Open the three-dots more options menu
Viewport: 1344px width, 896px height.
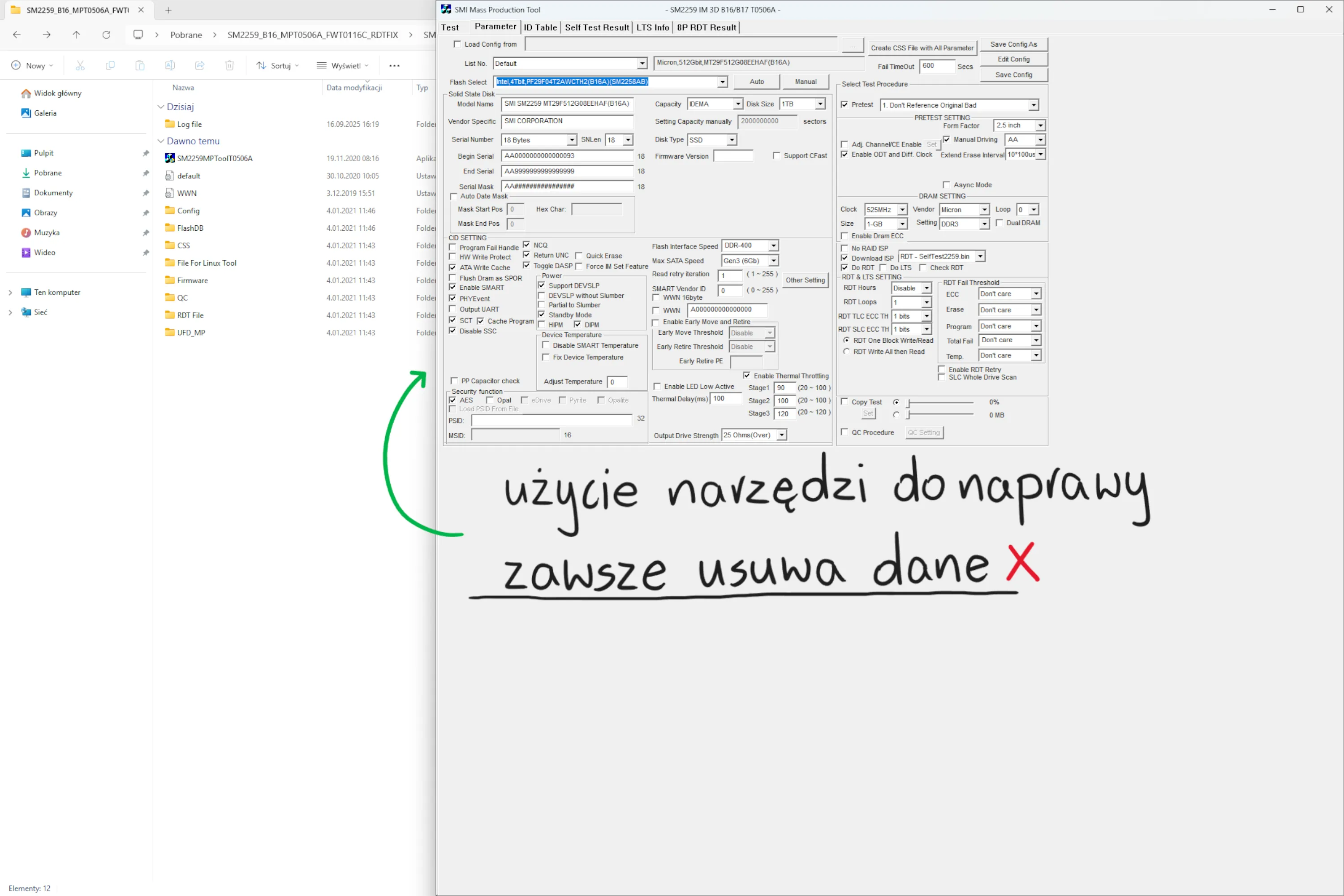point(394,66)
